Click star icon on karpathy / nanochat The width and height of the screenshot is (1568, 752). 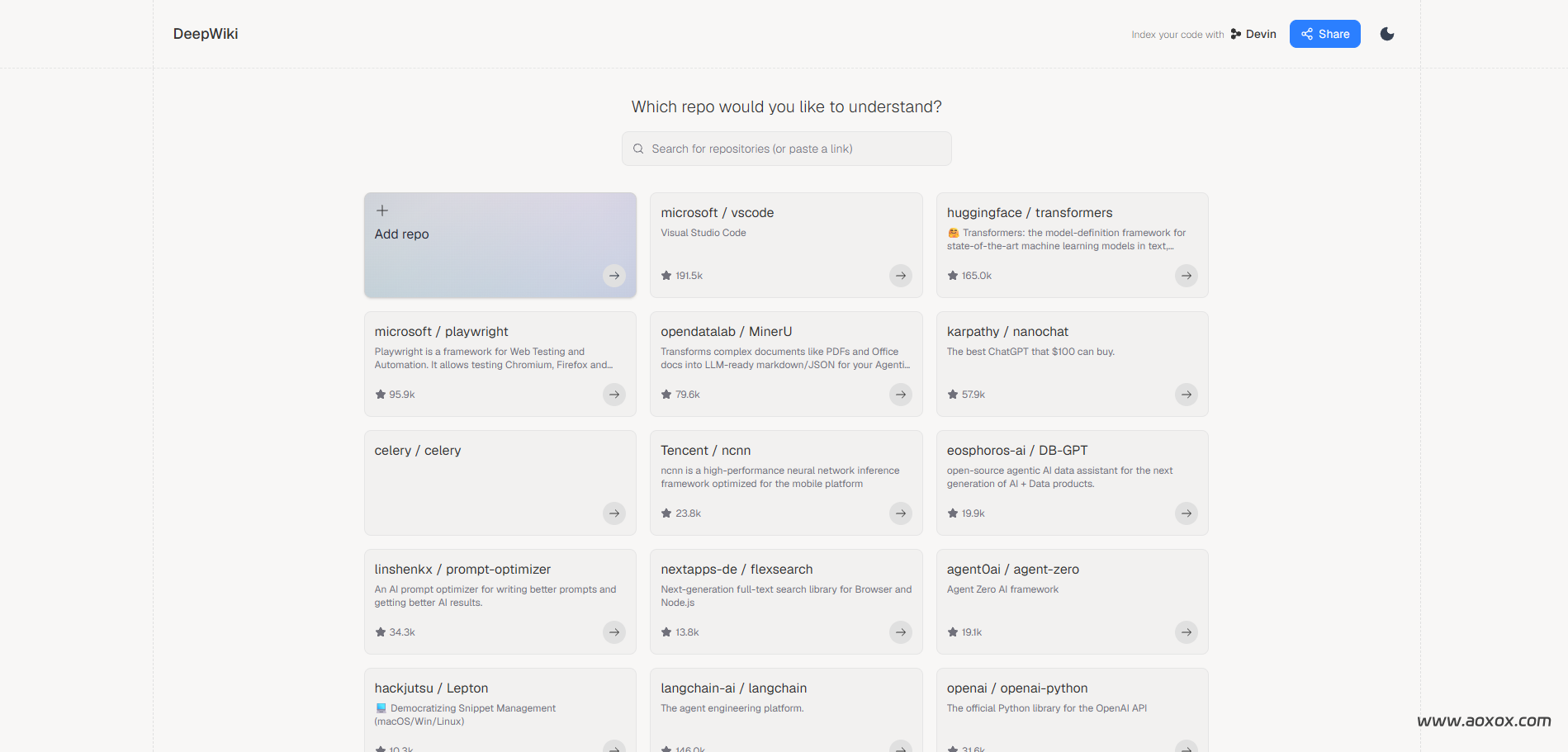(x=953, y=395)
